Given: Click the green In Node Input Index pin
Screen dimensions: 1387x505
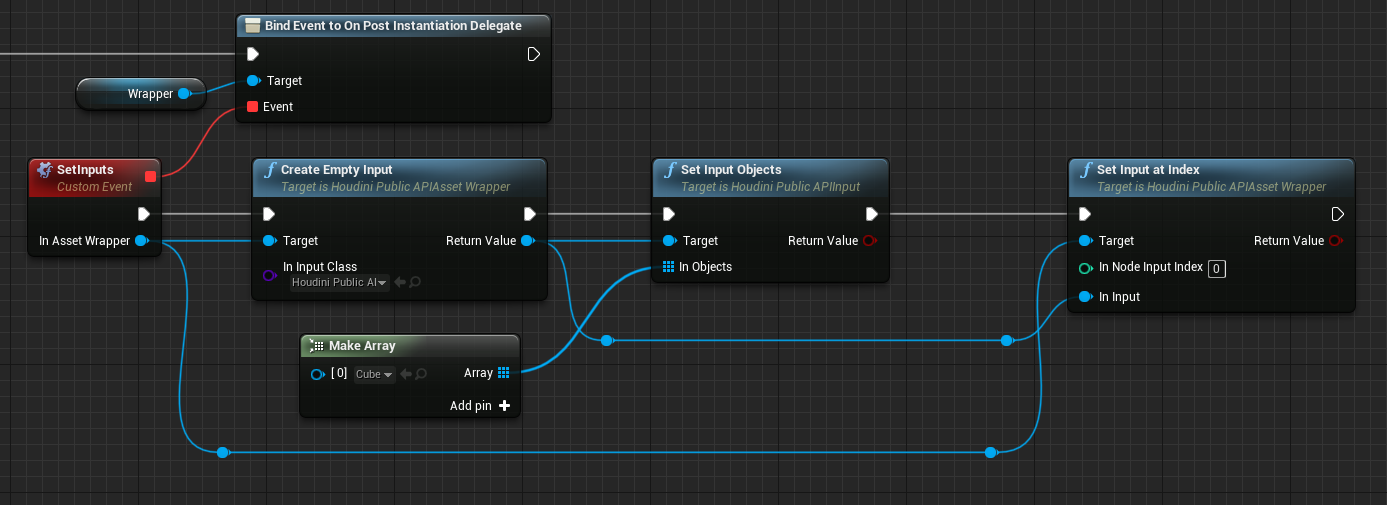Looking at the screenshot, I should (1085, 268).
